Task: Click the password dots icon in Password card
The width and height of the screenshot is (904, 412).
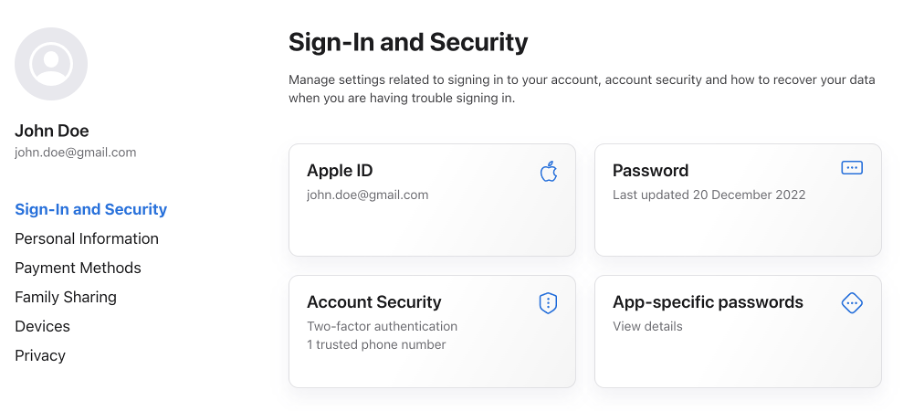Action: coord(852,168)
